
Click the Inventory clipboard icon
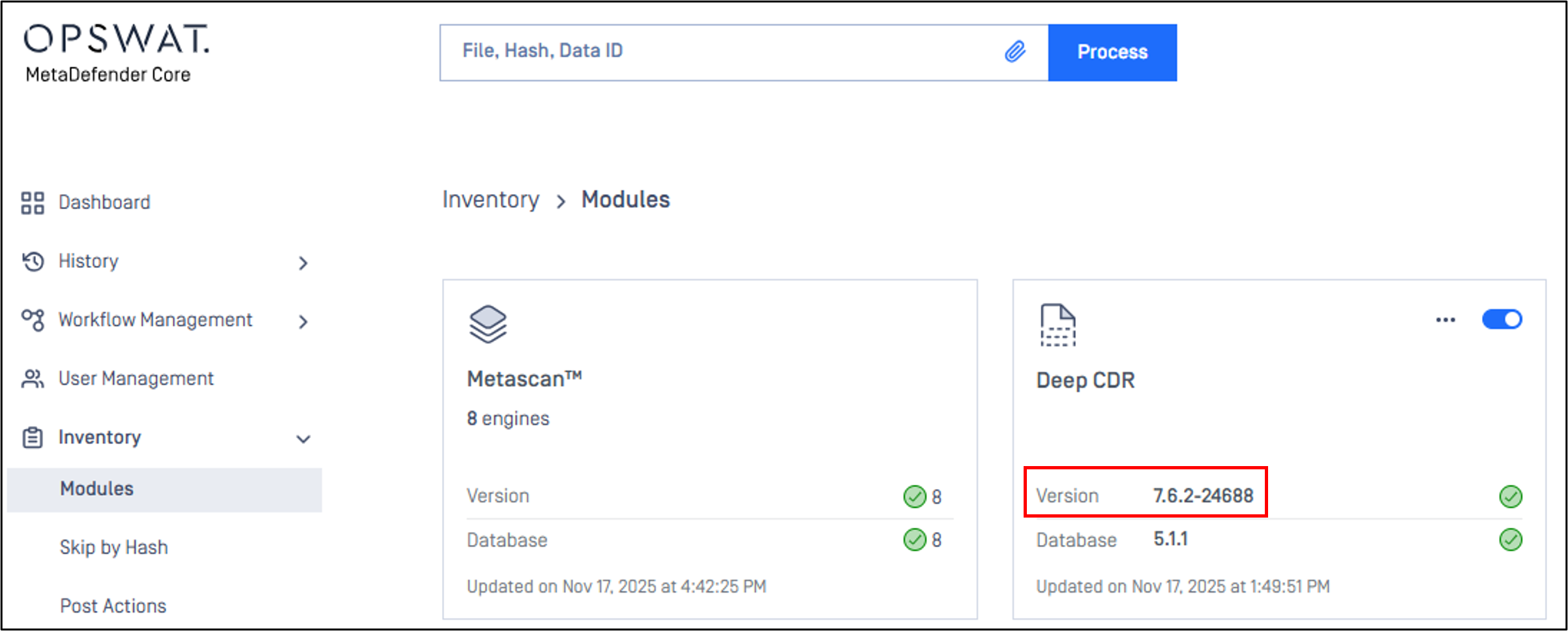point(33,437)
